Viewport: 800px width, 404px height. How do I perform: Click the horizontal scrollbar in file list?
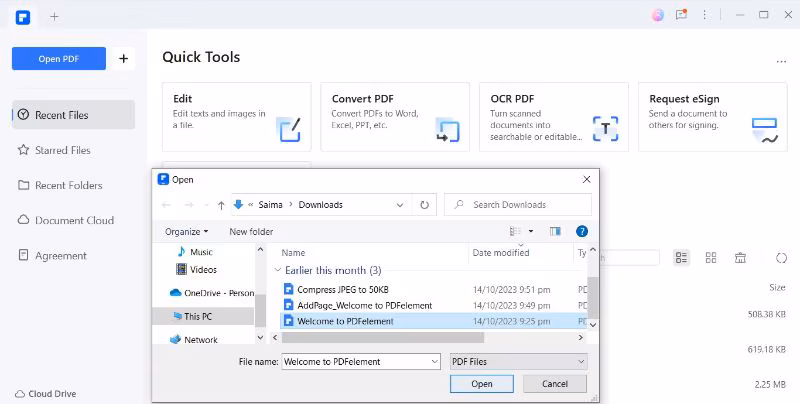pos(383,337)
